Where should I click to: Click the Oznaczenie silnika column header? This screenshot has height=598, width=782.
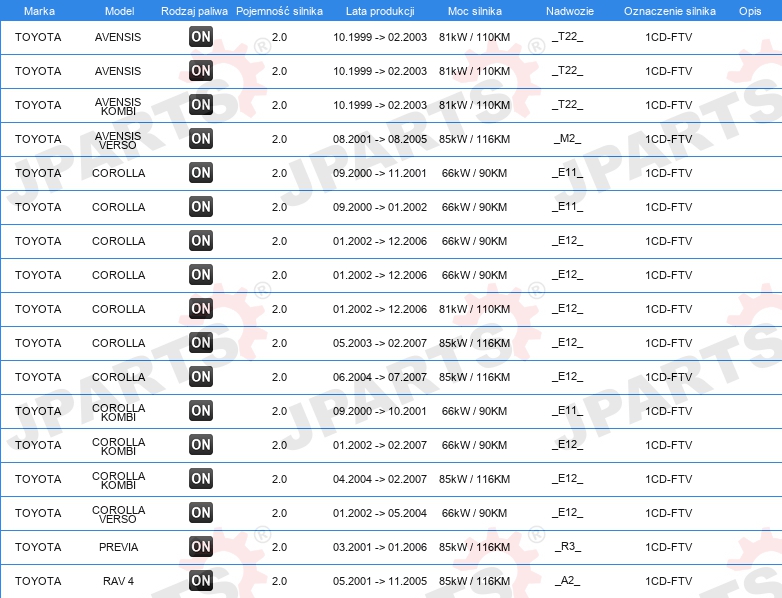[670, 11]
